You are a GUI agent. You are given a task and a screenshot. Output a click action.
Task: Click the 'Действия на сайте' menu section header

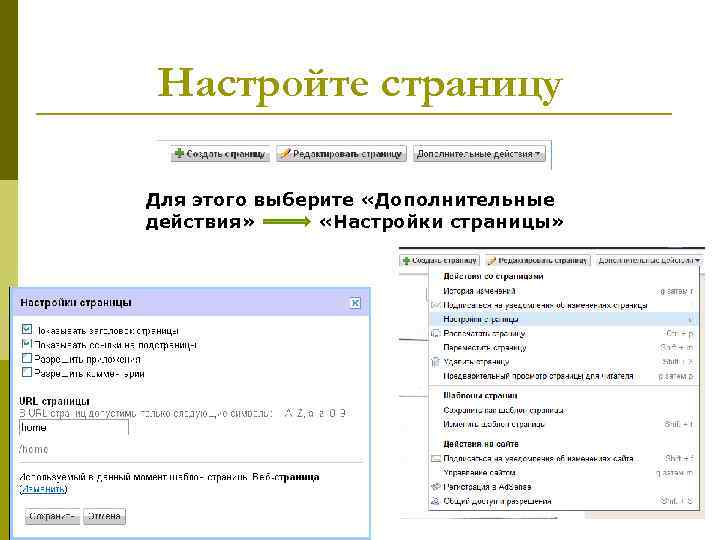(481, 444)
